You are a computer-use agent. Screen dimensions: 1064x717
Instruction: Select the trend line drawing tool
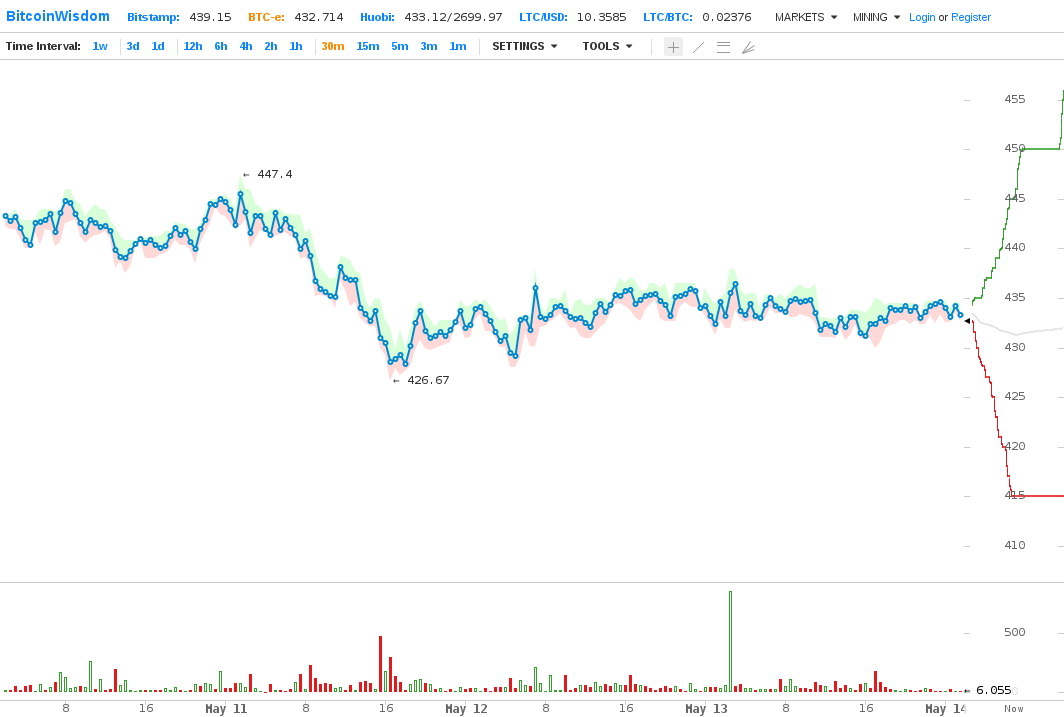point(698,47)
